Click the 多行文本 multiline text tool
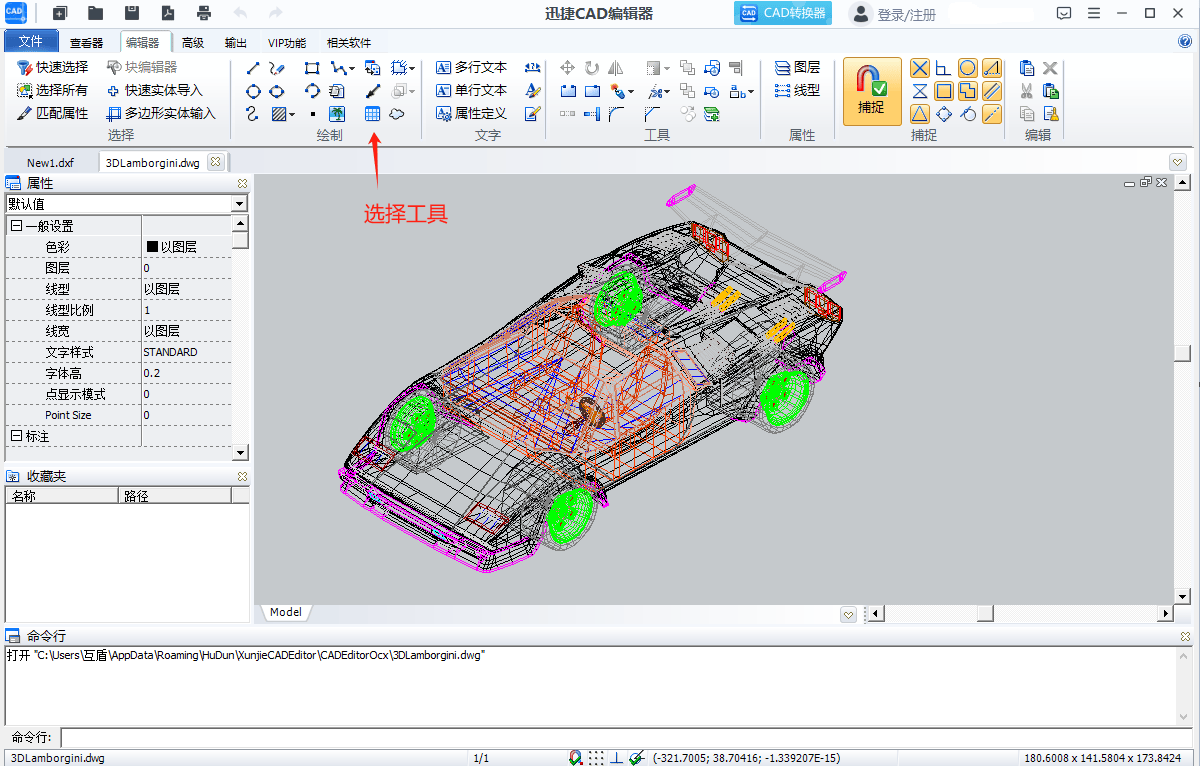1200x766 pixels. click(471, 68)
